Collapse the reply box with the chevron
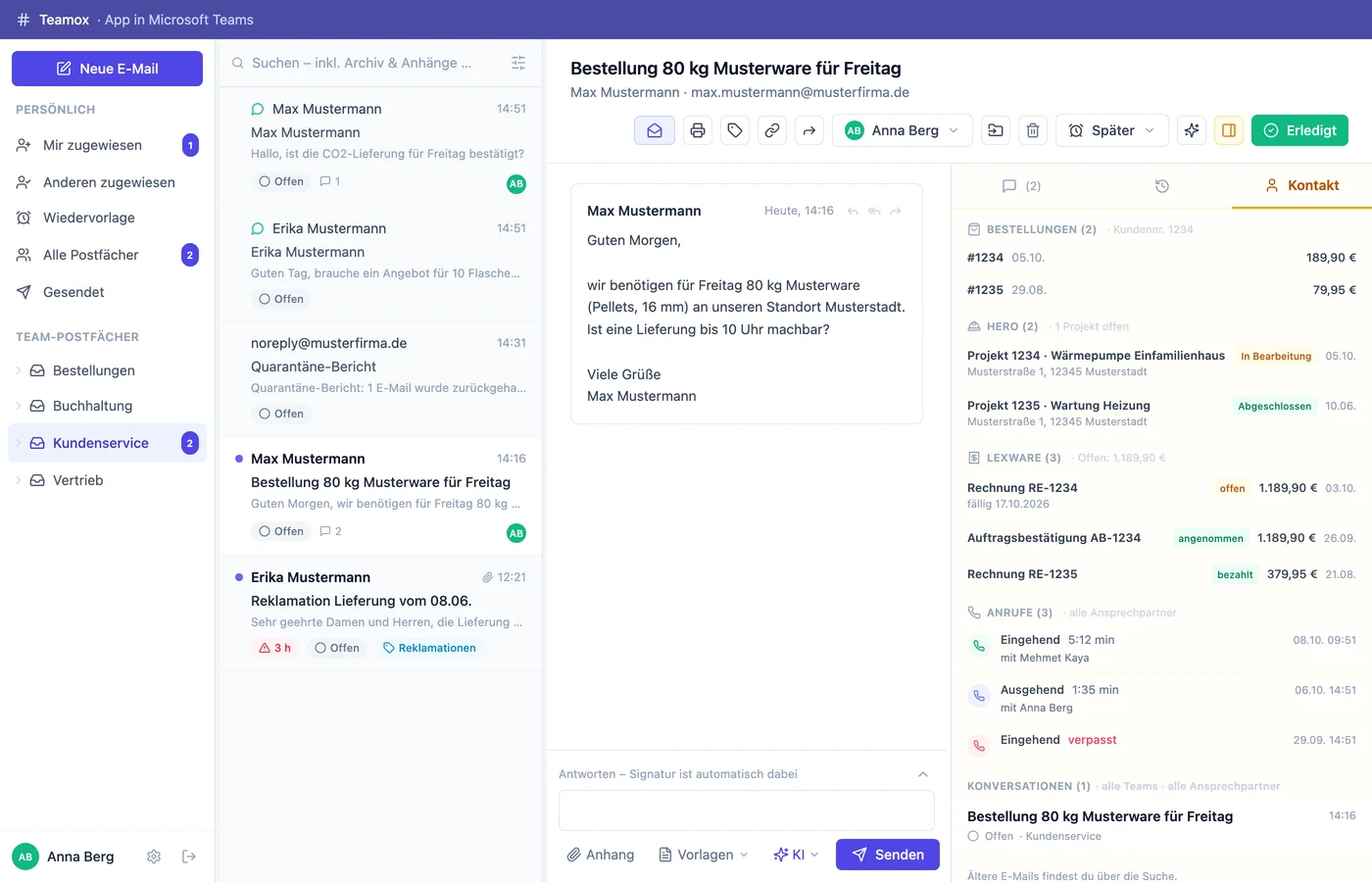 (923, 774)
